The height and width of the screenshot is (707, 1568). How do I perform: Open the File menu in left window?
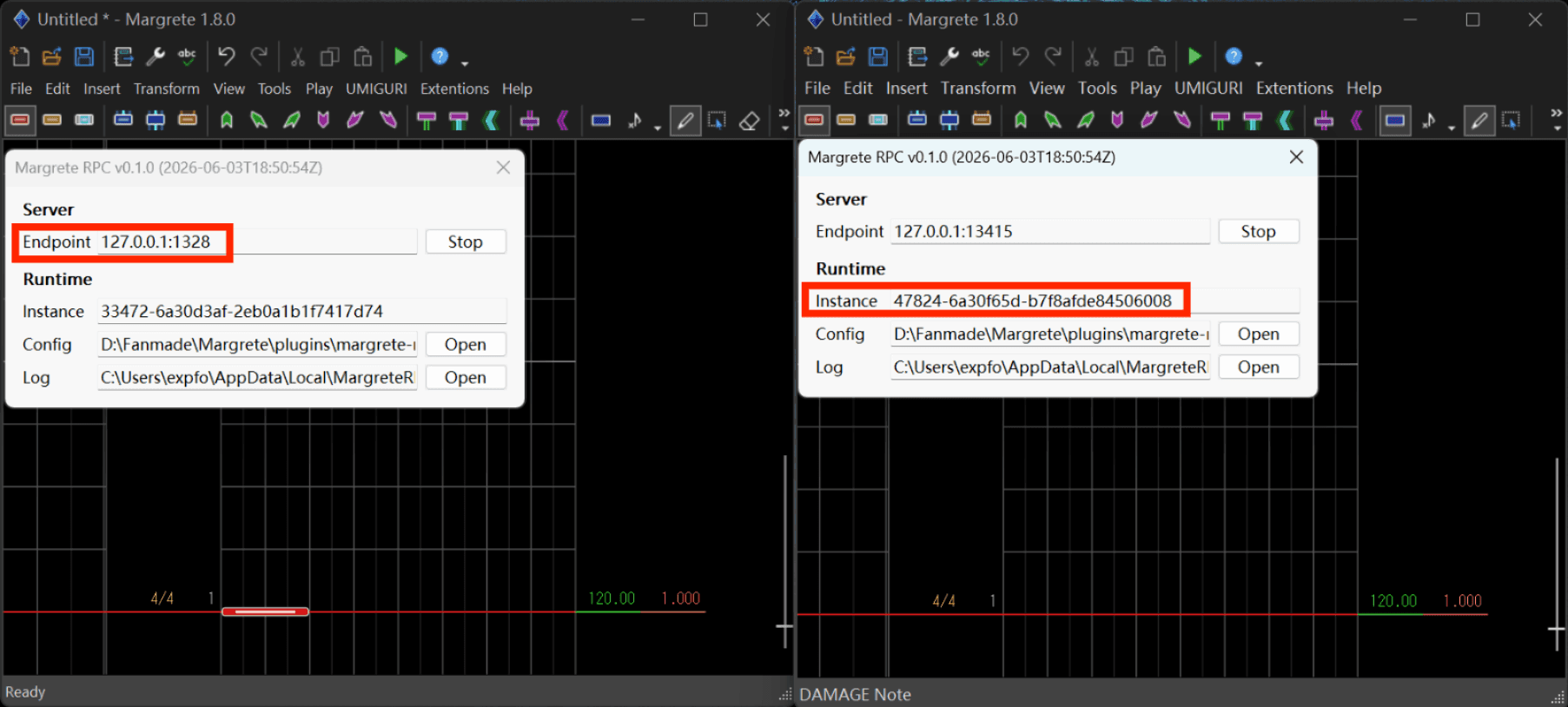pyautogui.click(x=21, y=89)
